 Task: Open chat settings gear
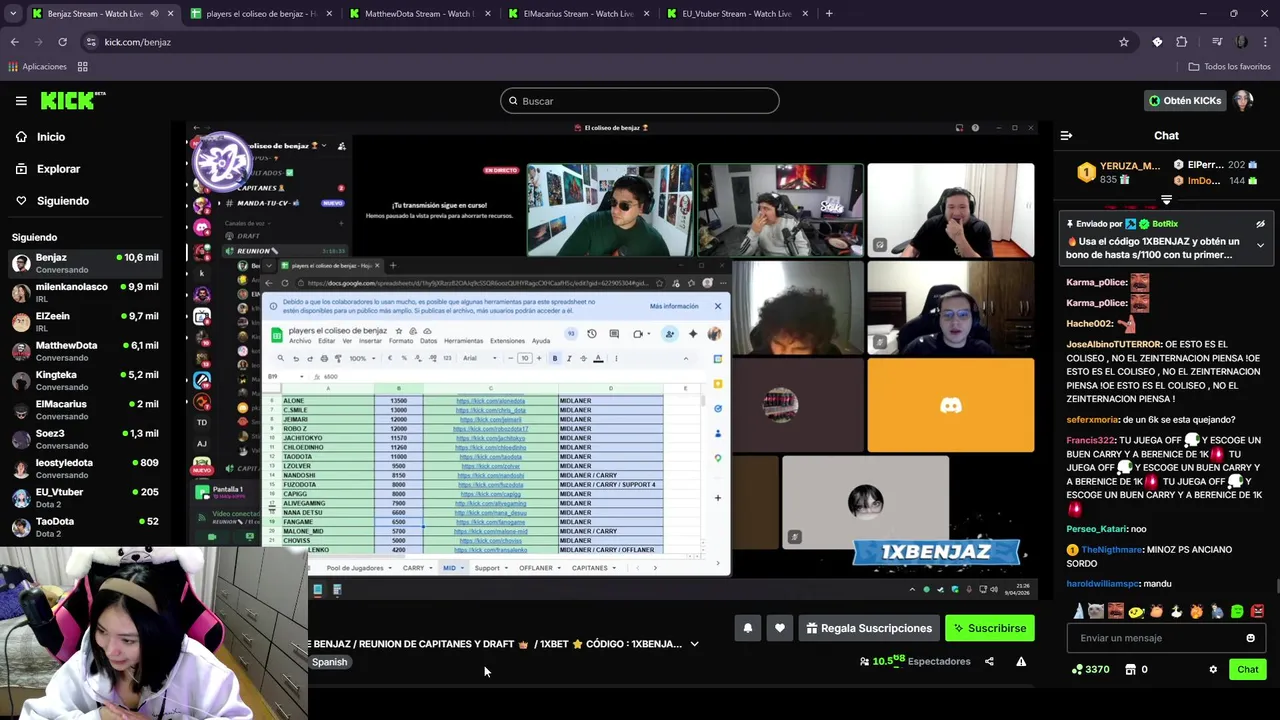point(1213,670)
